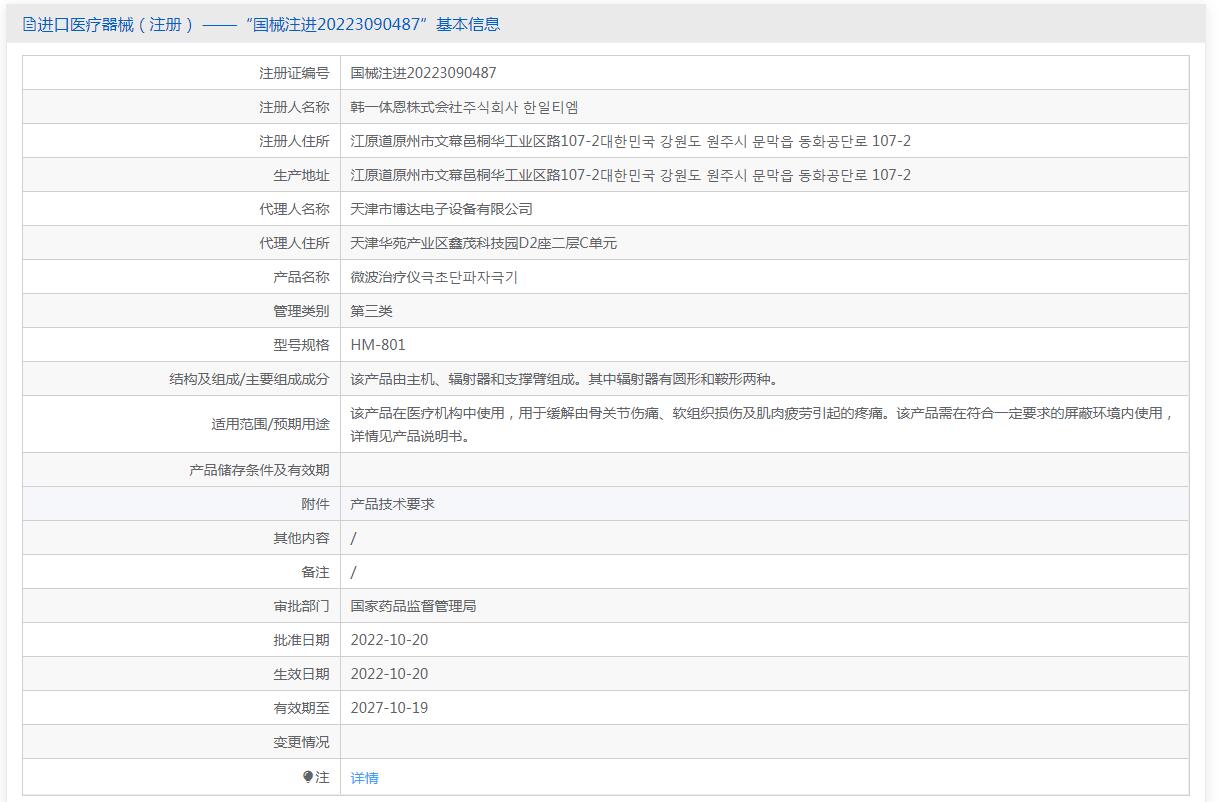Viewport: 1221px width, 802px height.
Task: Select registration number value 国械注进20223090487 in the table
Action: pos(423,73)
